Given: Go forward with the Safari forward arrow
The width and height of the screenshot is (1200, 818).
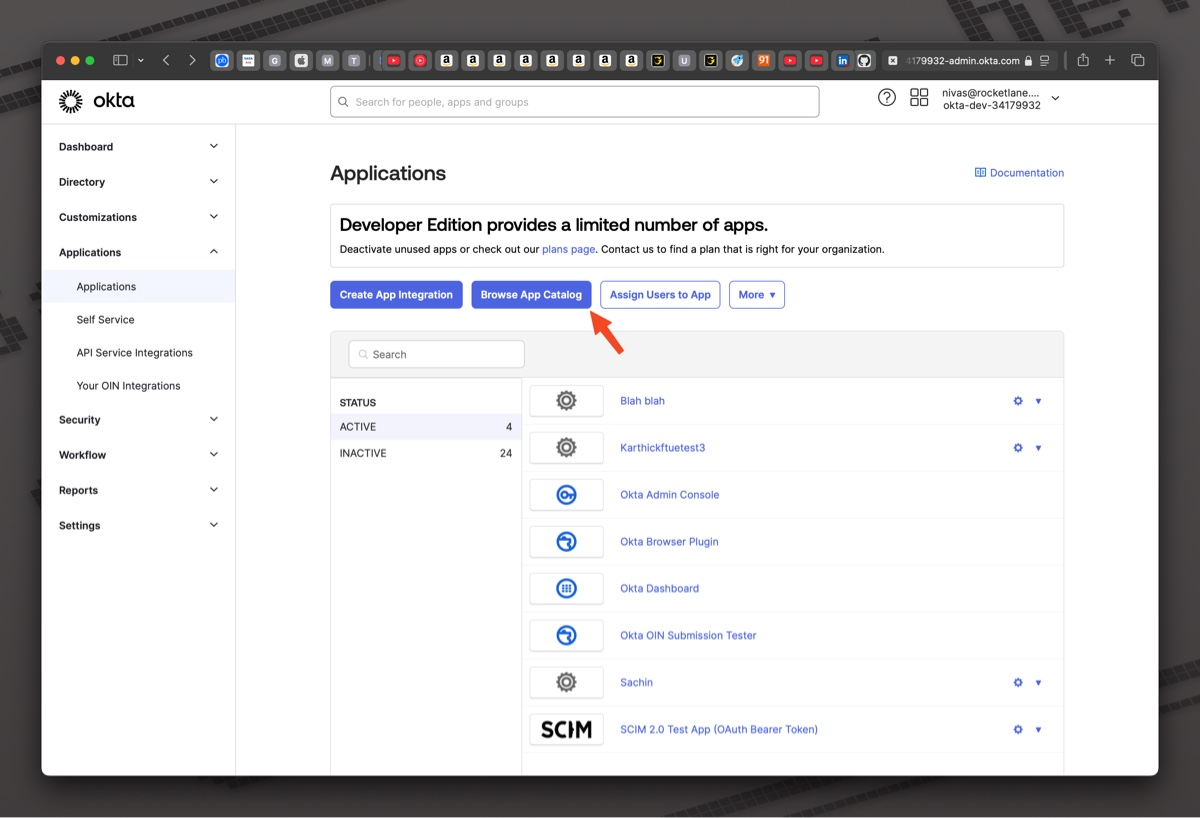Looking at the screenshot, I should pos(192,61).
